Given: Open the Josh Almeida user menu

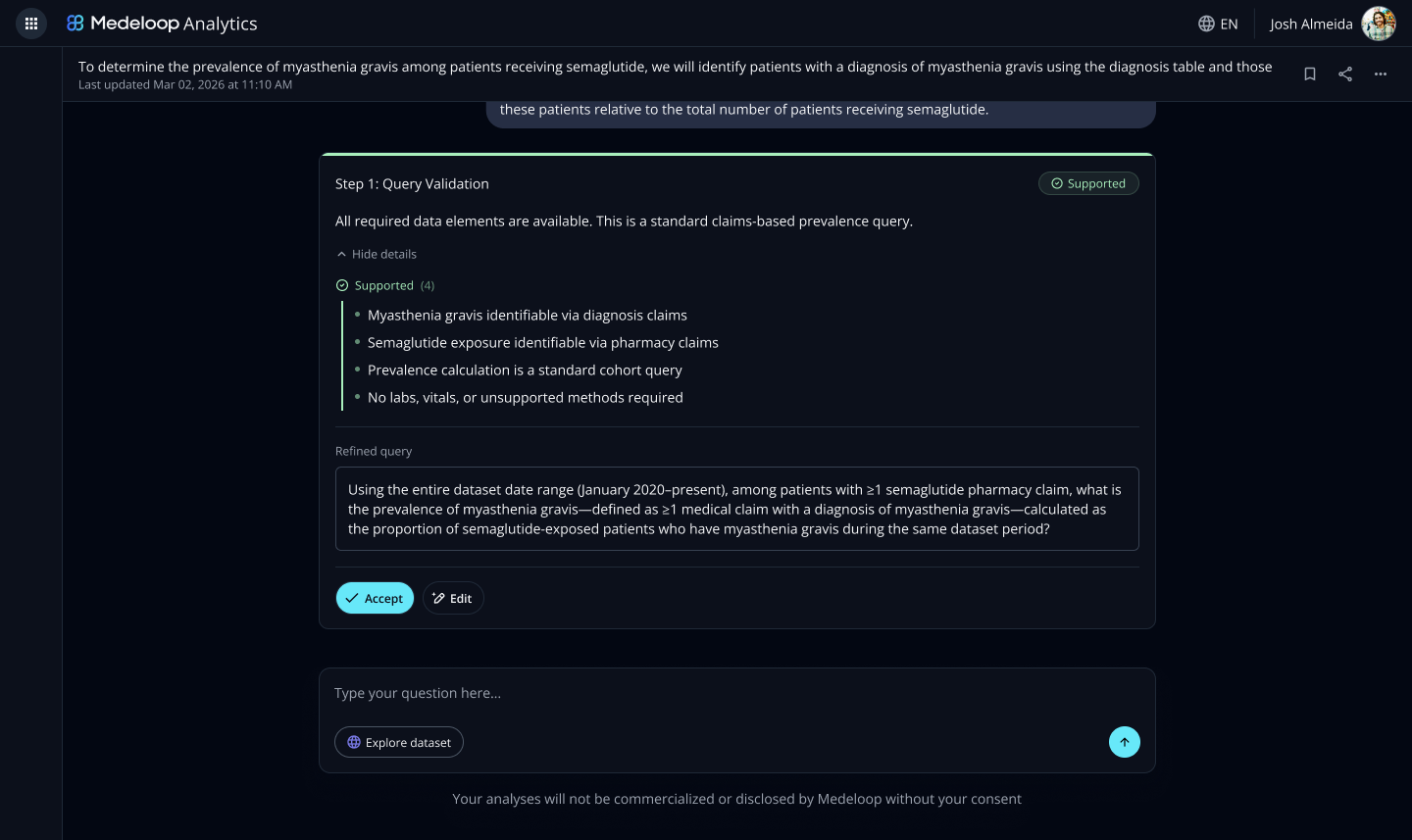Looking at the screenshot, I should (1311, 24).
